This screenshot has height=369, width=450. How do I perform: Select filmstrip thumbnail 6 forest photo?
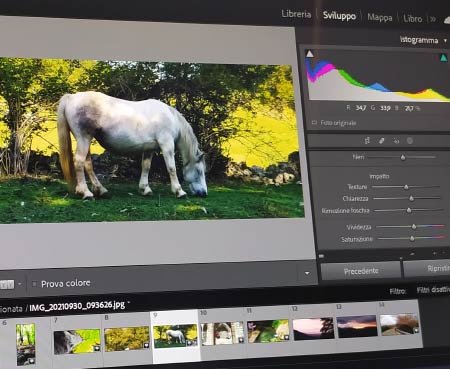[25, 344]
